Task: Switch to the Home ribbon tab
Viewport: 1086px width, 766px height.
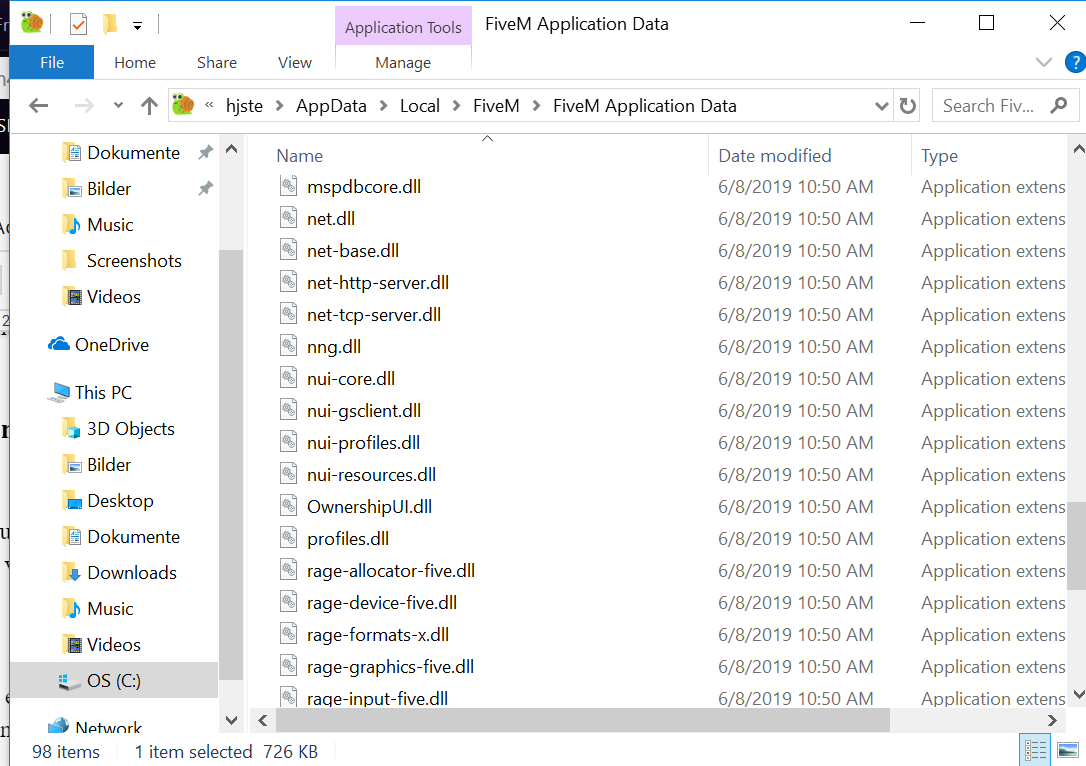Action: pyautogui.click(x=135, y=62)
